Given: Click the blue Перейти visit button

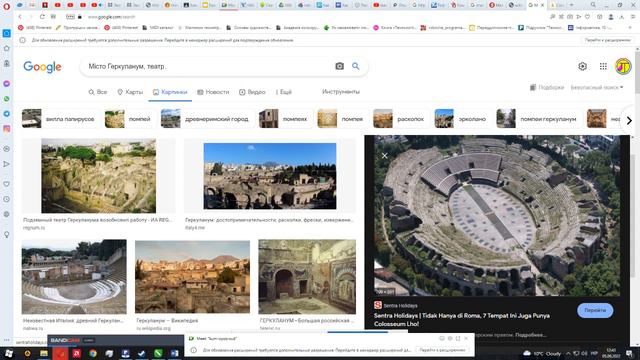Looking at the screenshot, I should click(x=595, y=310).
